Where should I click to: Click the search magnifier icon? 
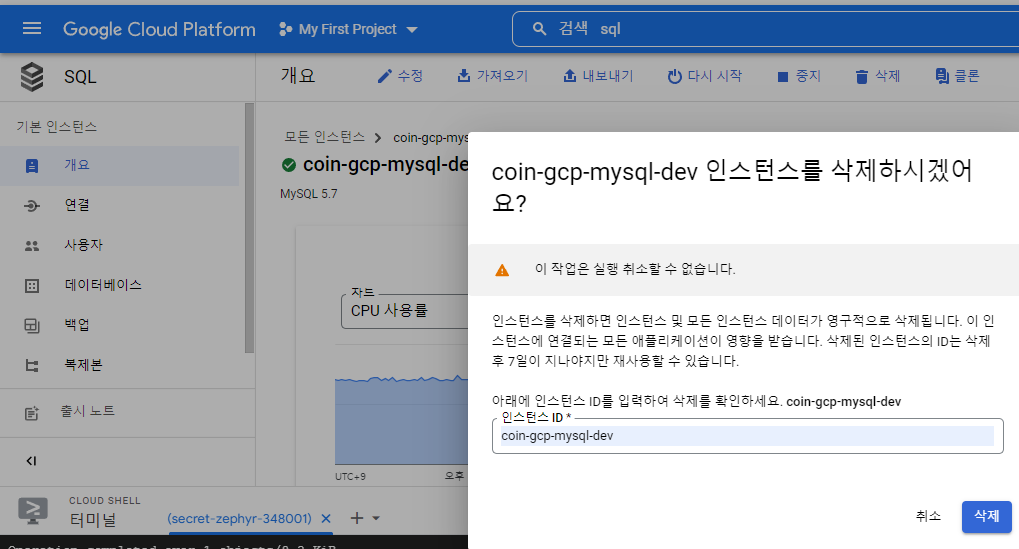tap(539, 29)
